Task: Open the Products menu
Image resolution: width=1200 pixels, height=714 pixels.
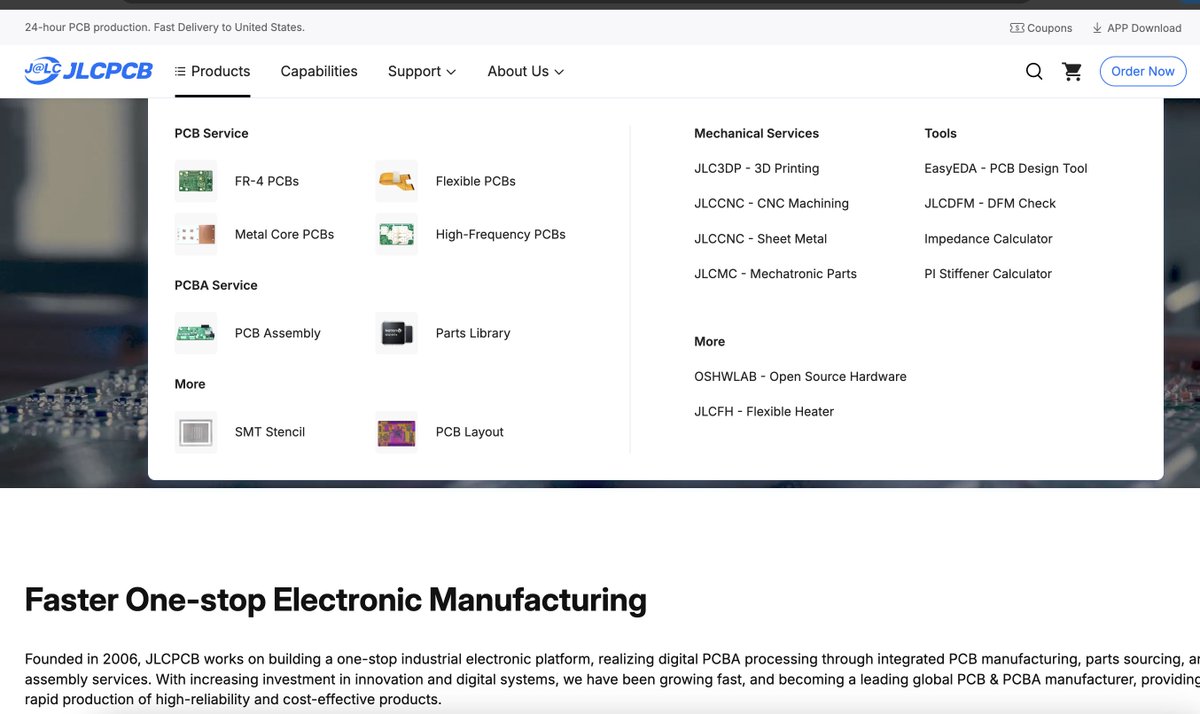Action: pos(212,71)
